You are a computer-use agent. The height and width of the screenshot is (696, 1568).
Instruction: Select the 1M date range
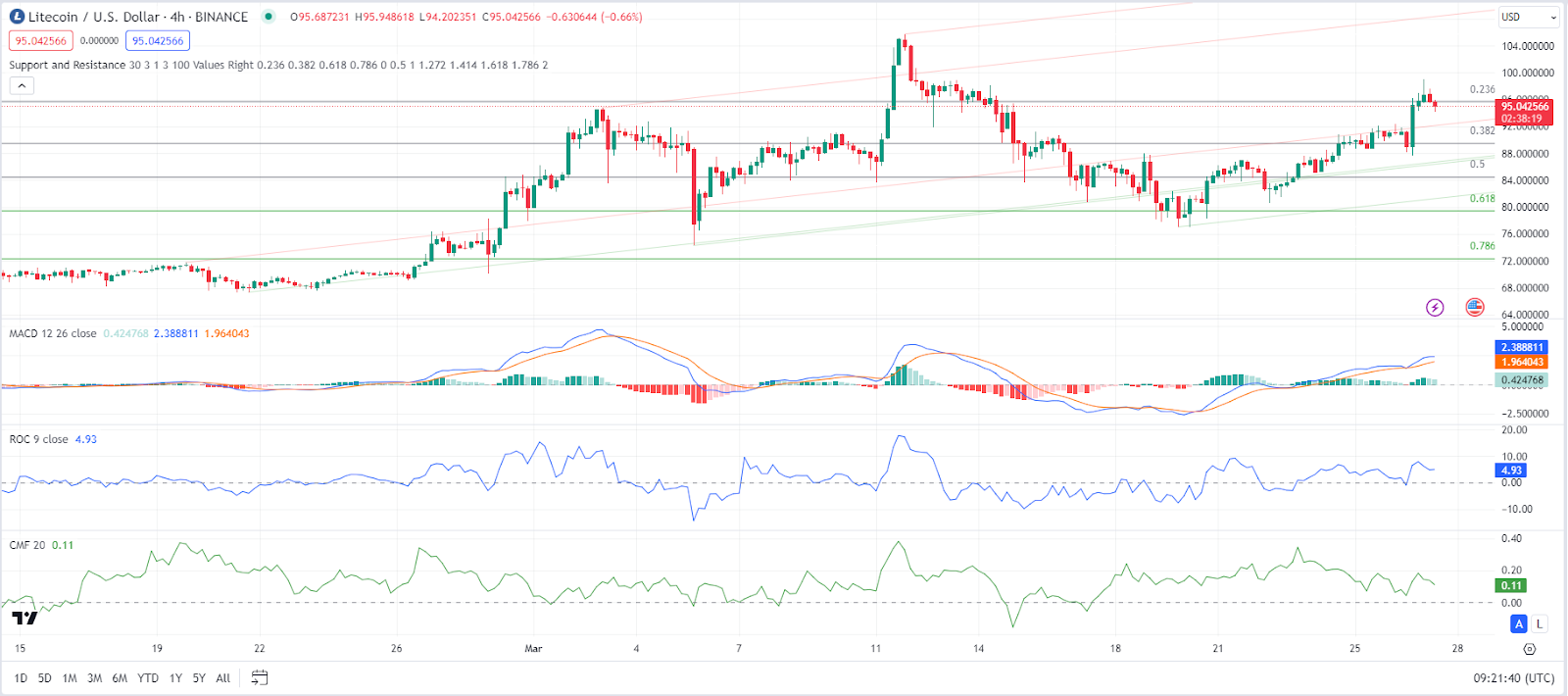click(70, 677)
